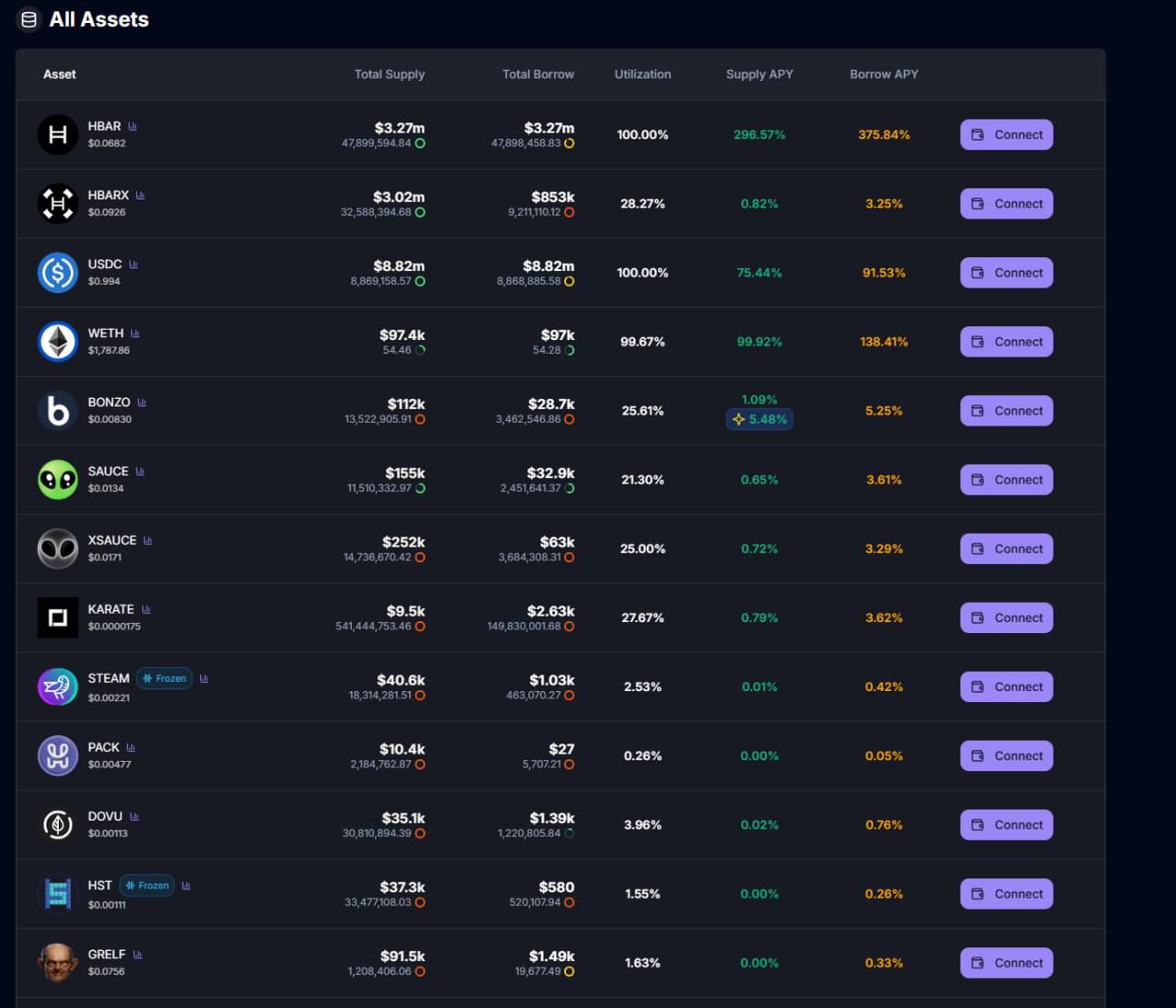Click Connect button in STEAM row
Screen dimensions: 1176x1008
tap(1006, 686)
